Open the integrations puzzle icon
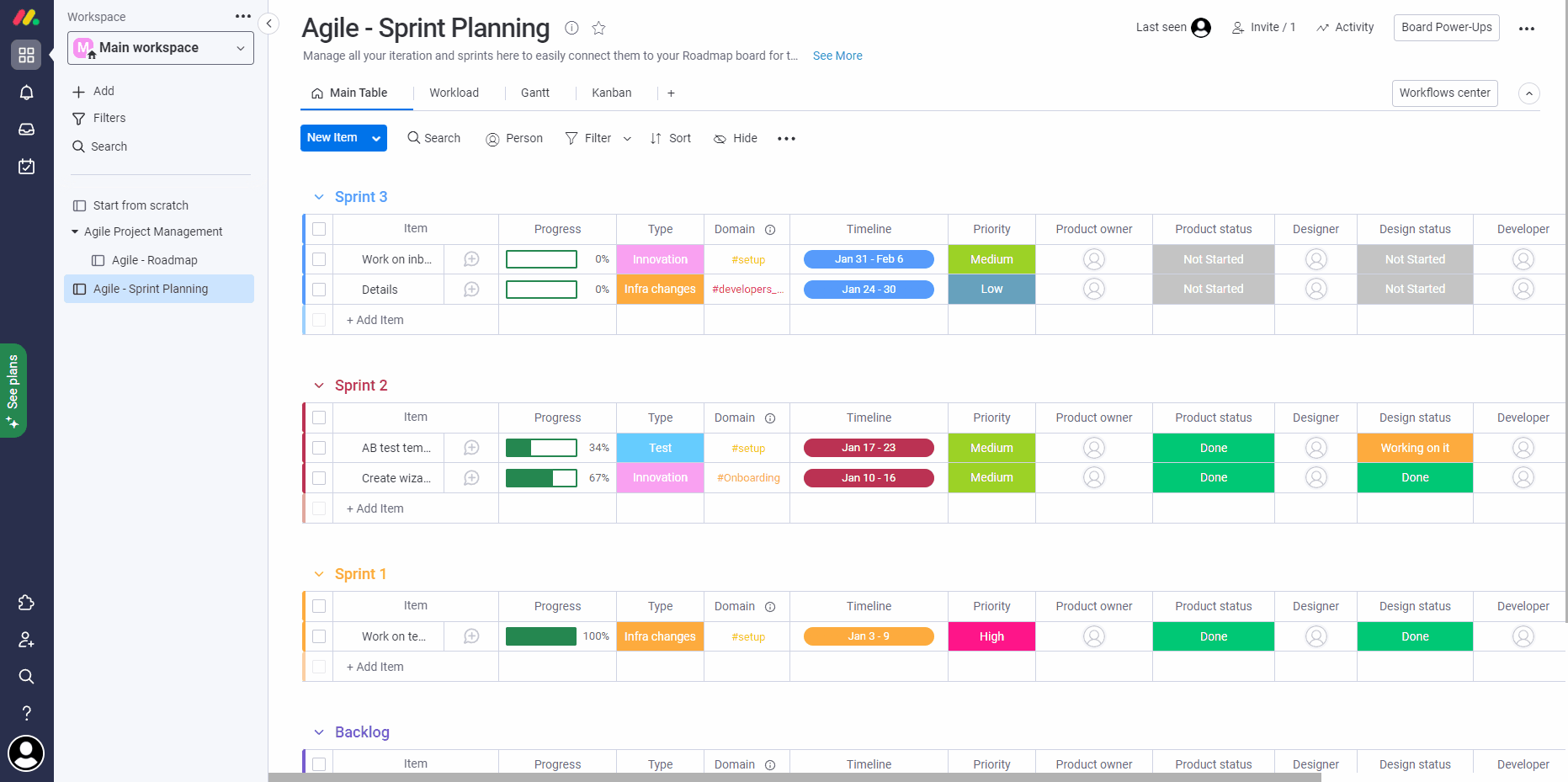This screenshot has width=1568, height=782. pos(26,603)
